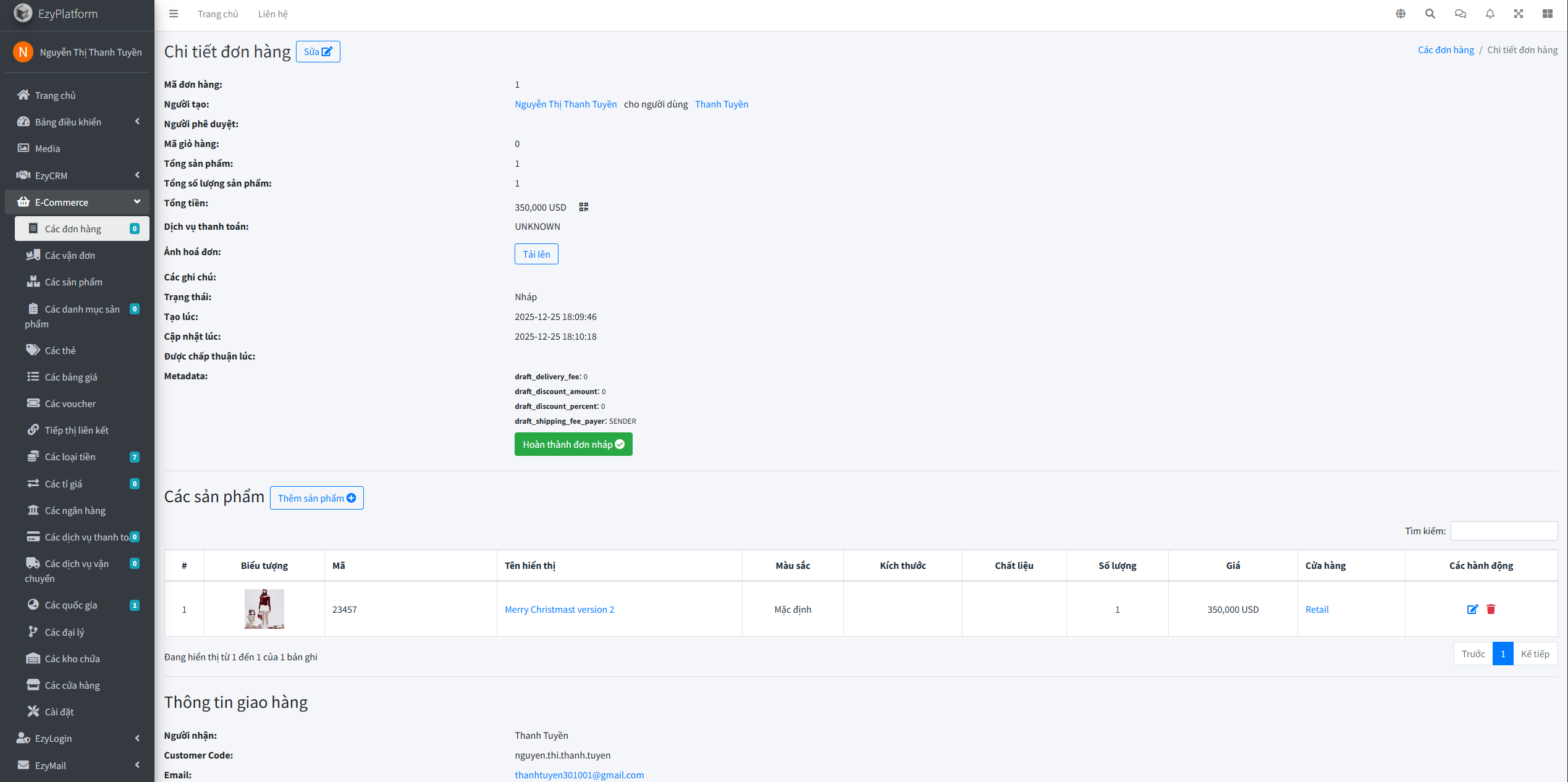The width and height of the screenshot is (1568, 782).
Task: Open the Merry Christmast version 2 link
Action: tap(559, 609)
